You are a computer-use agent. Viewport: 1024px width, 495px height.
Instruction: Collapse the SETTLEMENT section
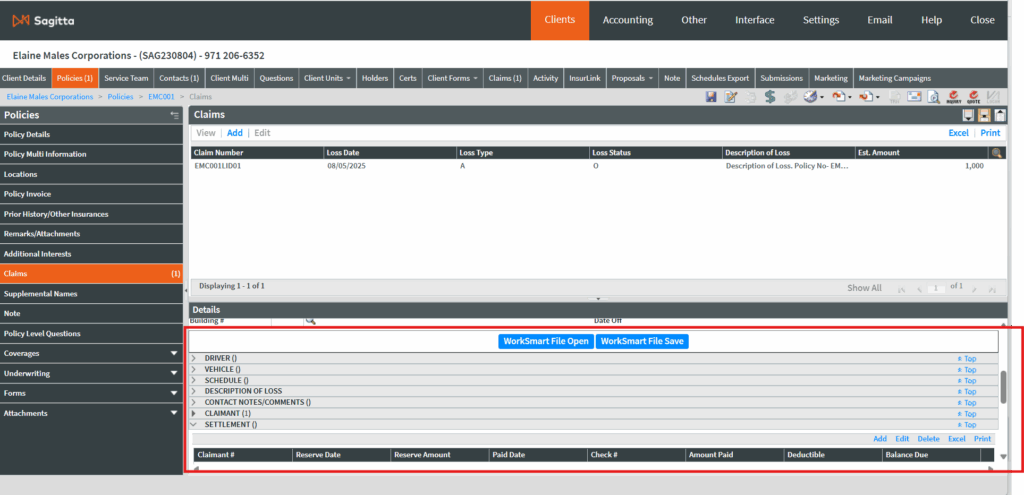(194, 425)
